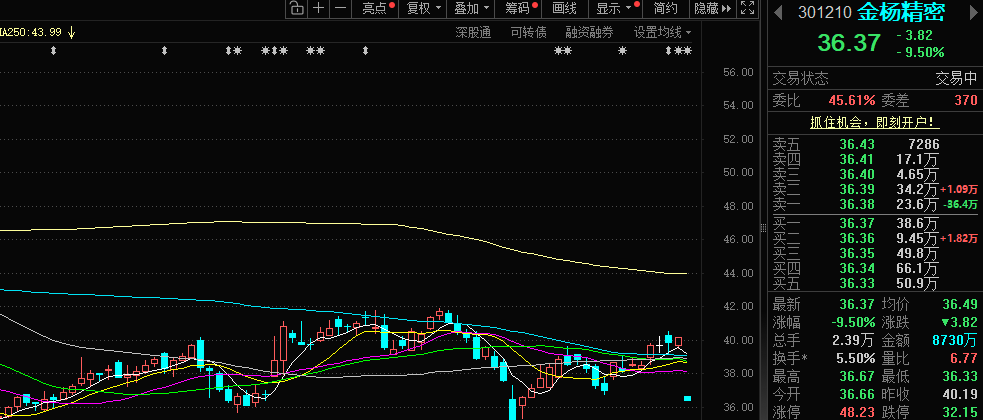Open the 设置均线 dropdown
The width and height of the screenshot is (983, 420).
pos(662,33)
